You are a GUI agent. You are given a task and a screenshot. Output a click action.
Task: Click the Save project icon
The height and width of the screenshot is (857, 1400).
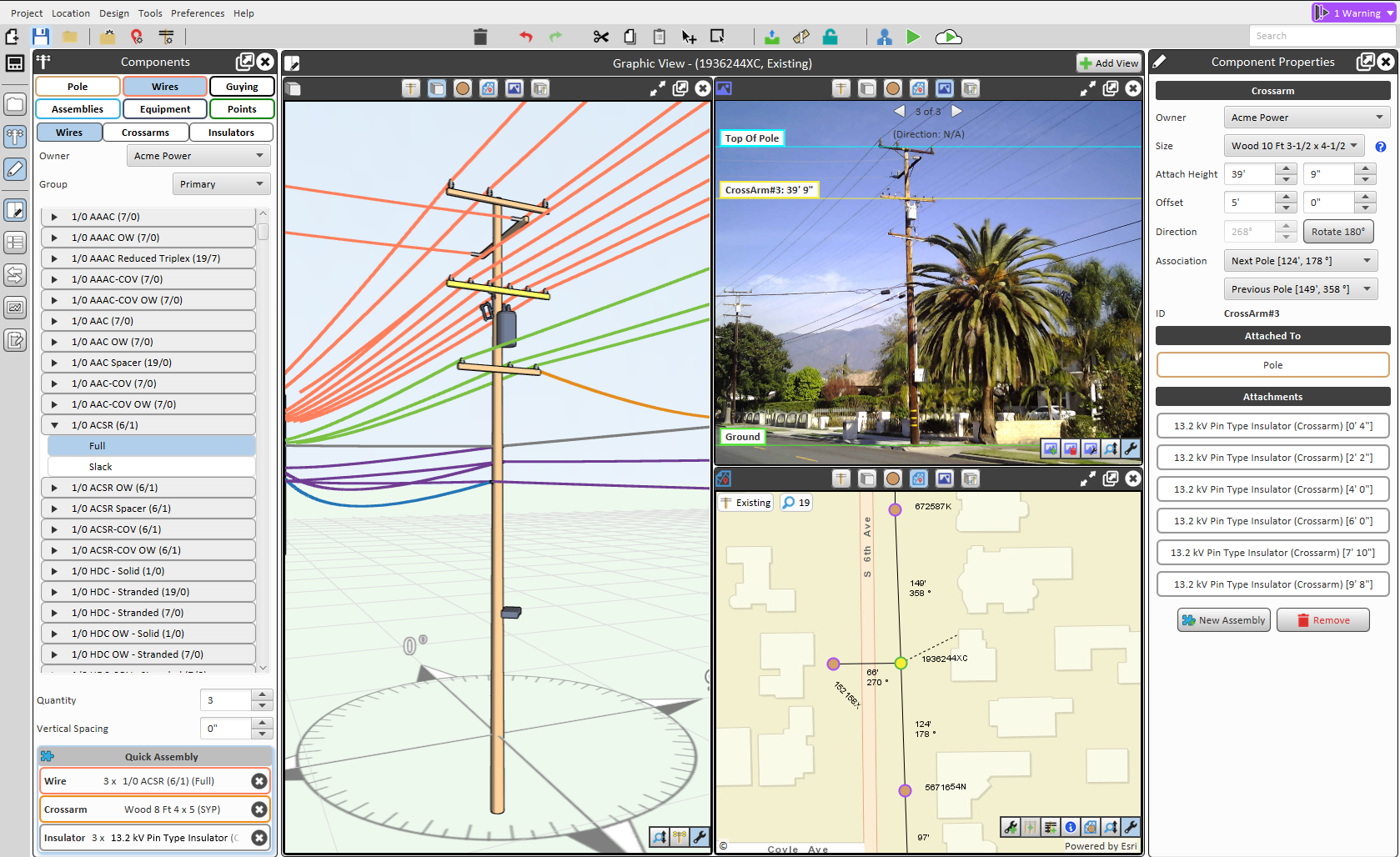click(x=40, y=37)
